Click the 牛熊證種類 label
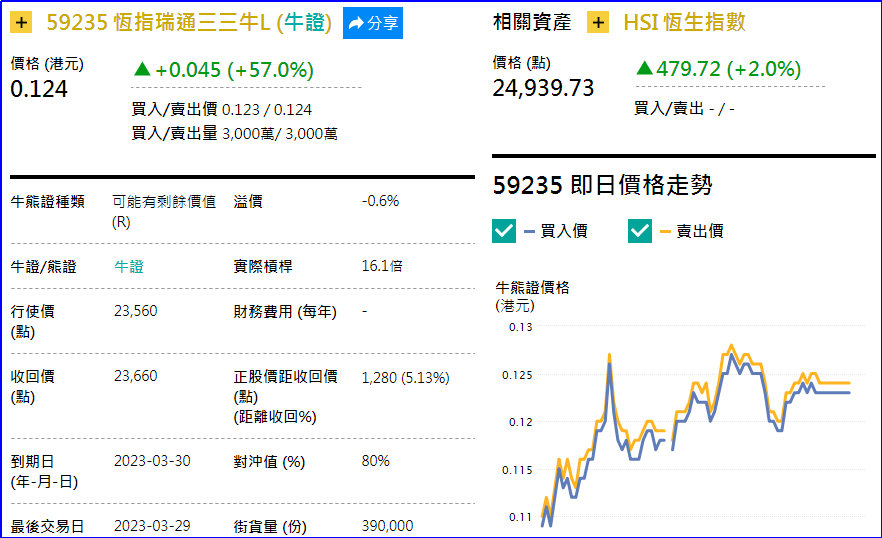Screen dimensions: 882x538 coord(47,201)
